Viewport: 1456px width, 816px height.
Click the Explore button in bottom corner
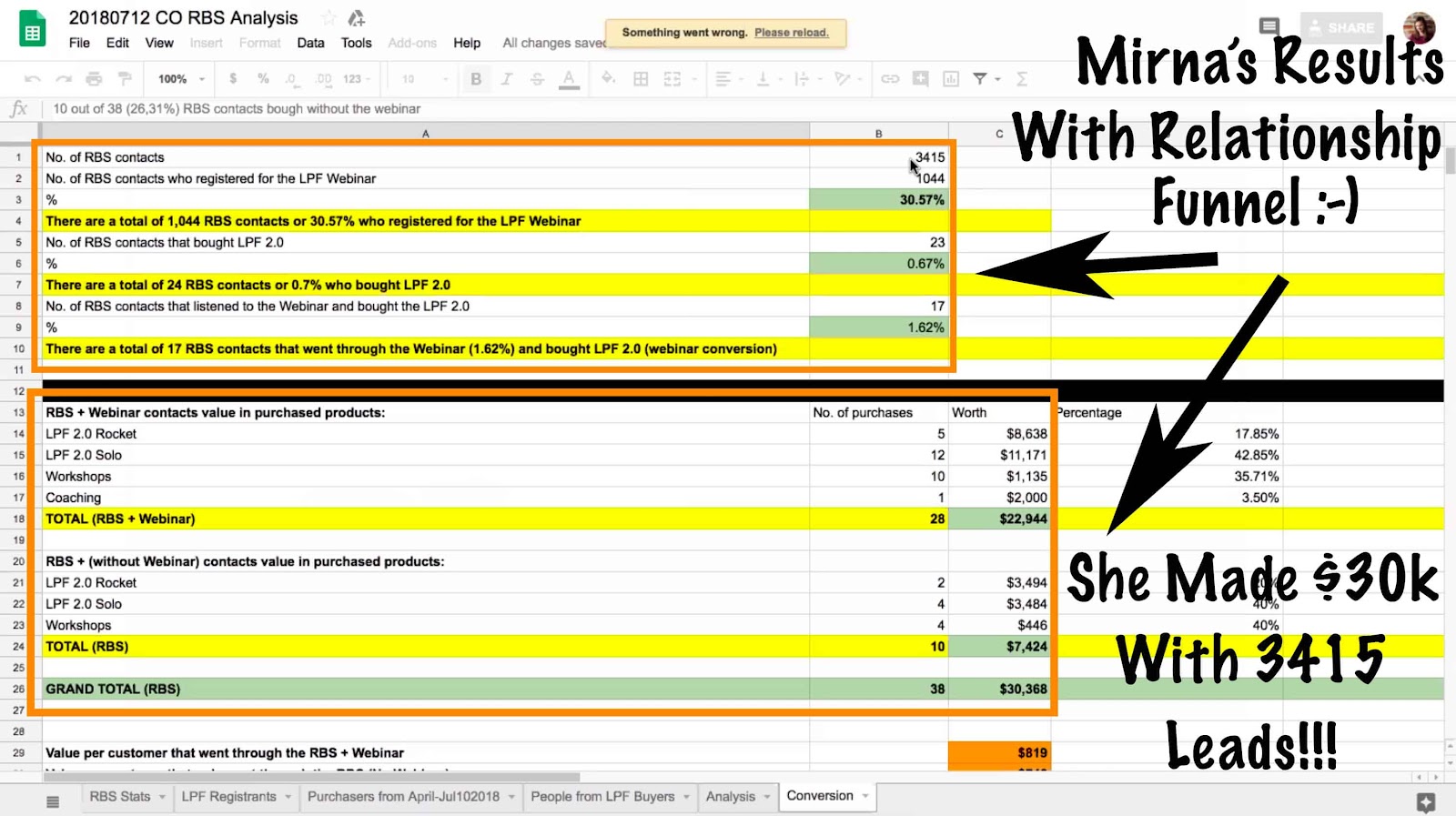pos(1426,801)
